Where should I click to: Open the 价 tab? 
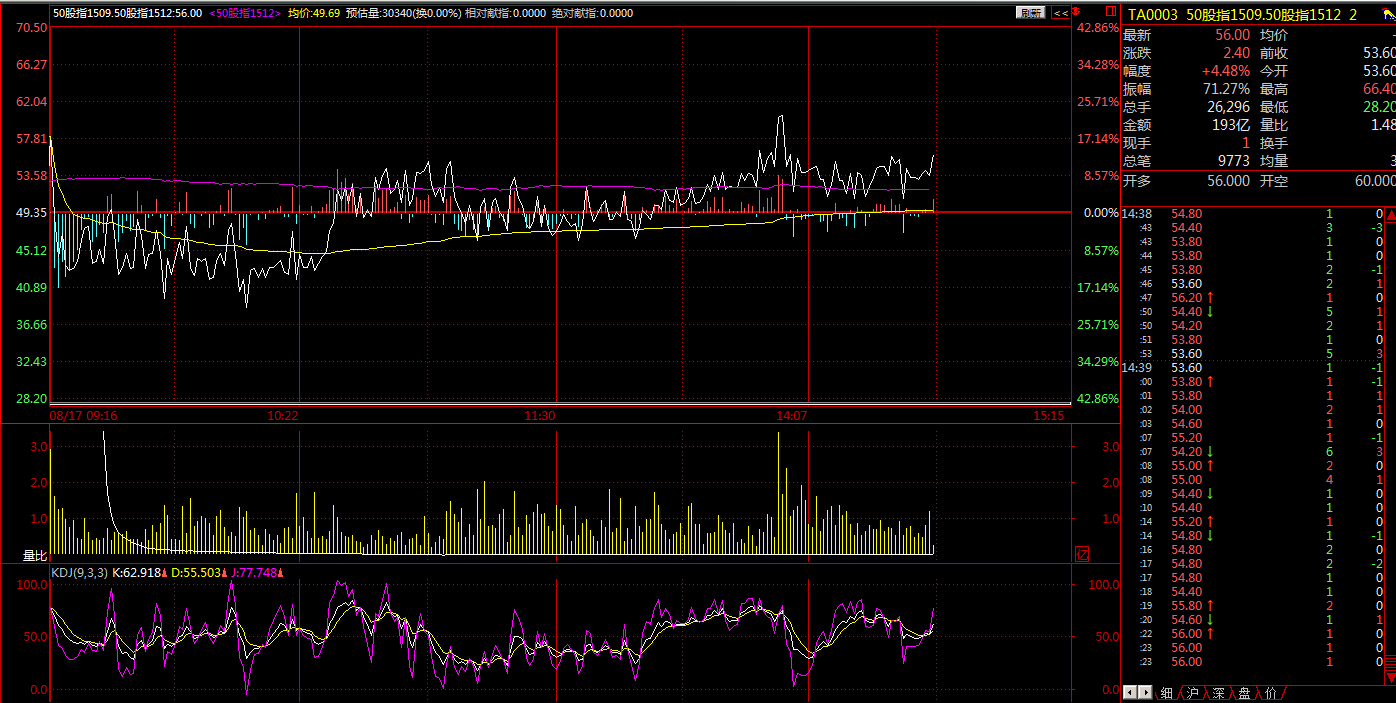pyautogui.click(x=1270, y=692)
